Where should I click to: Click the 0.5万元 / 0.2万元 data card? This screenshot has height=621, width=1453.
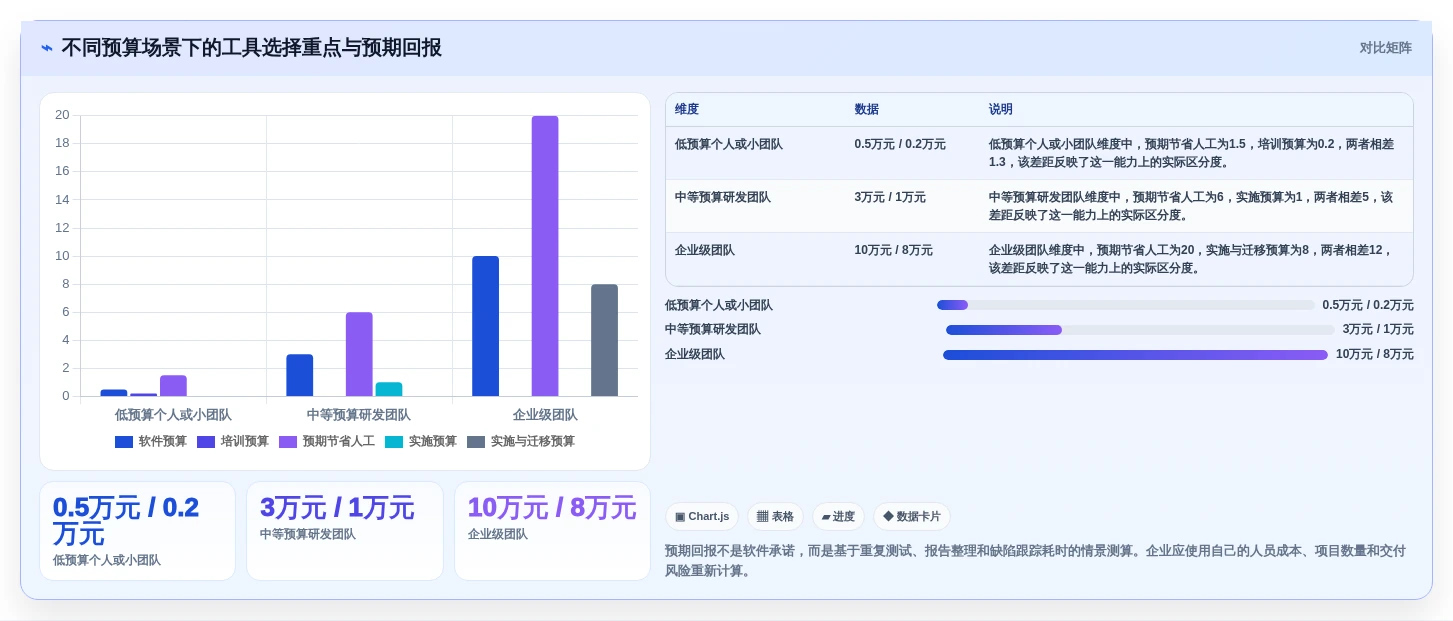tap(137, 531)
